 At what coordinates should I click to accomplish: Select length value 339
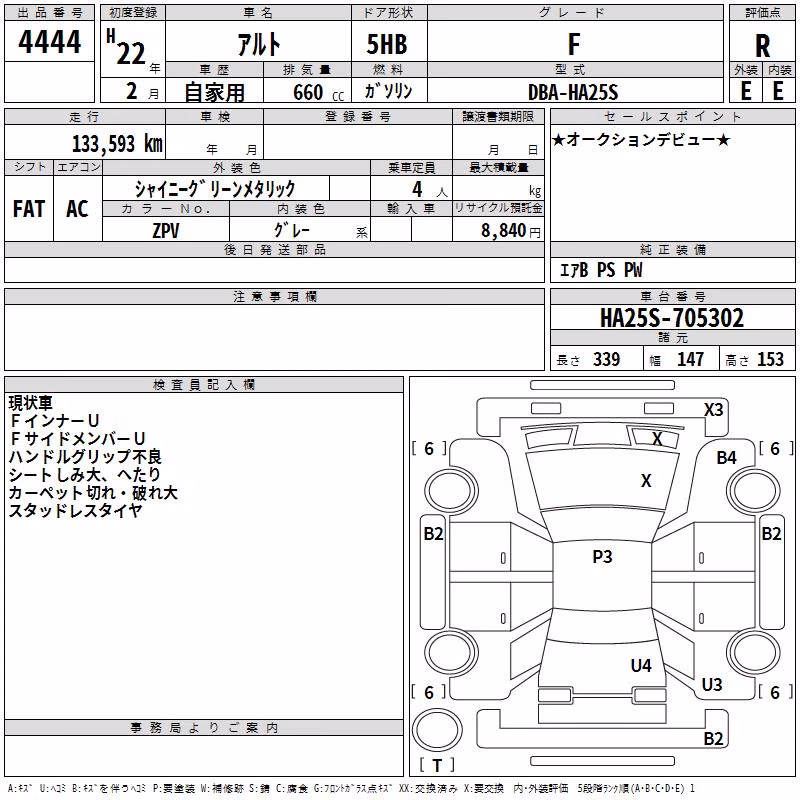click(607, 359)
